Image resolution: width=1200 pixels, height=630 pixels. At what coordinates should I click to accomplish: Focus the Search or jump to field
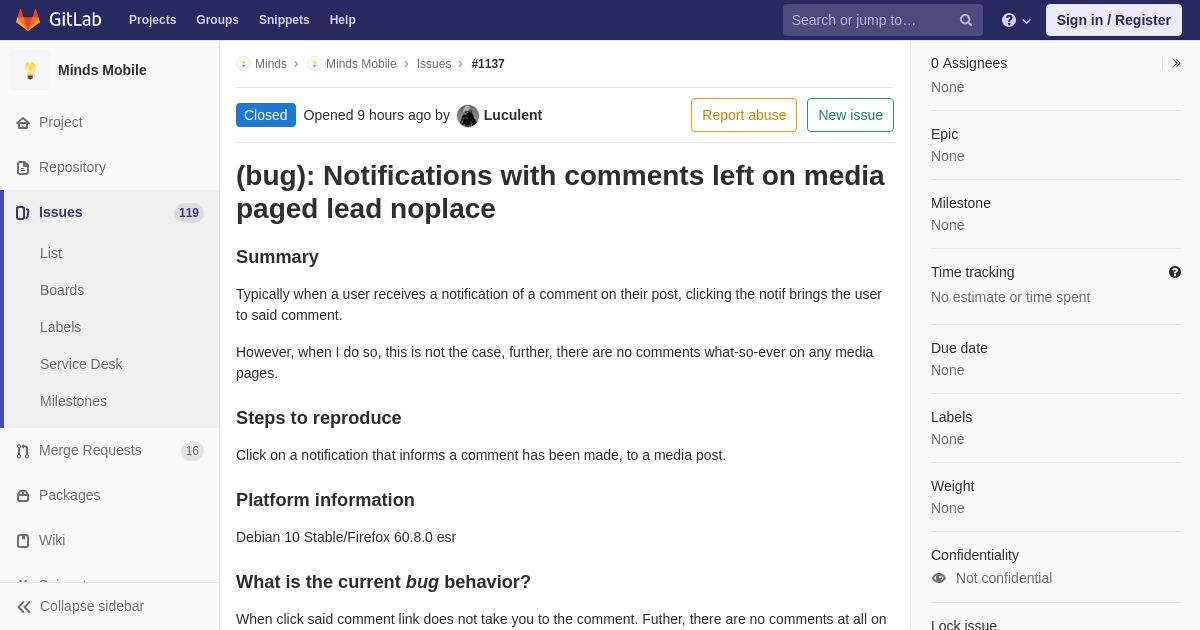point(870,20)
